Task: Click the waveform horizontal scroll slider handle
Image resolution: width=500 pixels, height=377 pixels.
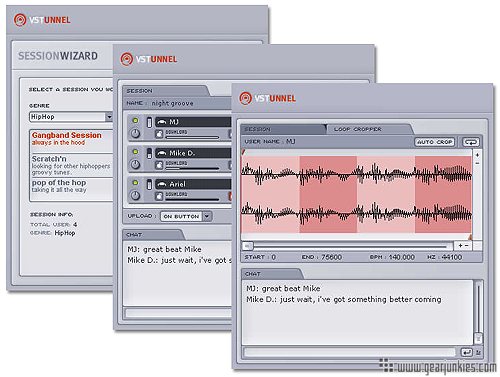Action: [x=248, y=246]
